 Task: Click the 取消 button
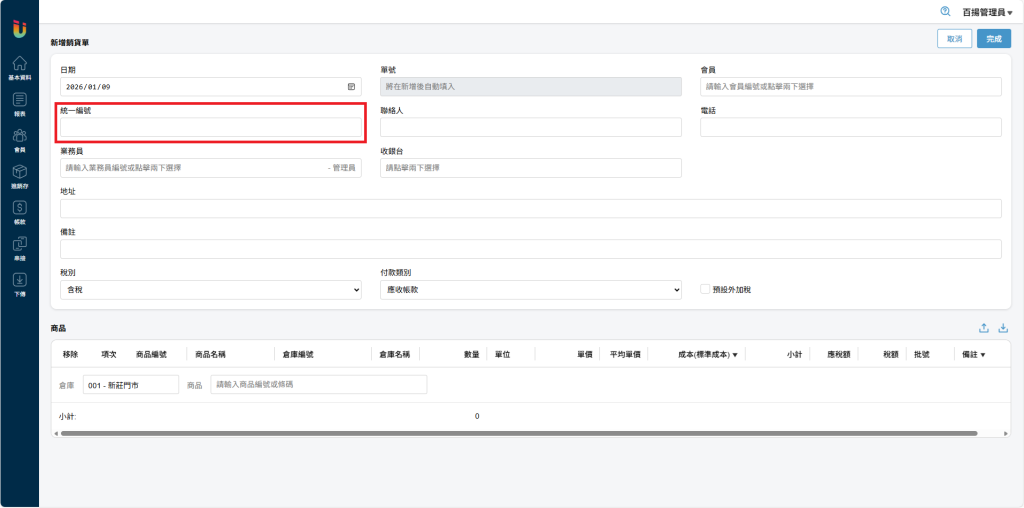pyautogui.click(x=954, y=38)
